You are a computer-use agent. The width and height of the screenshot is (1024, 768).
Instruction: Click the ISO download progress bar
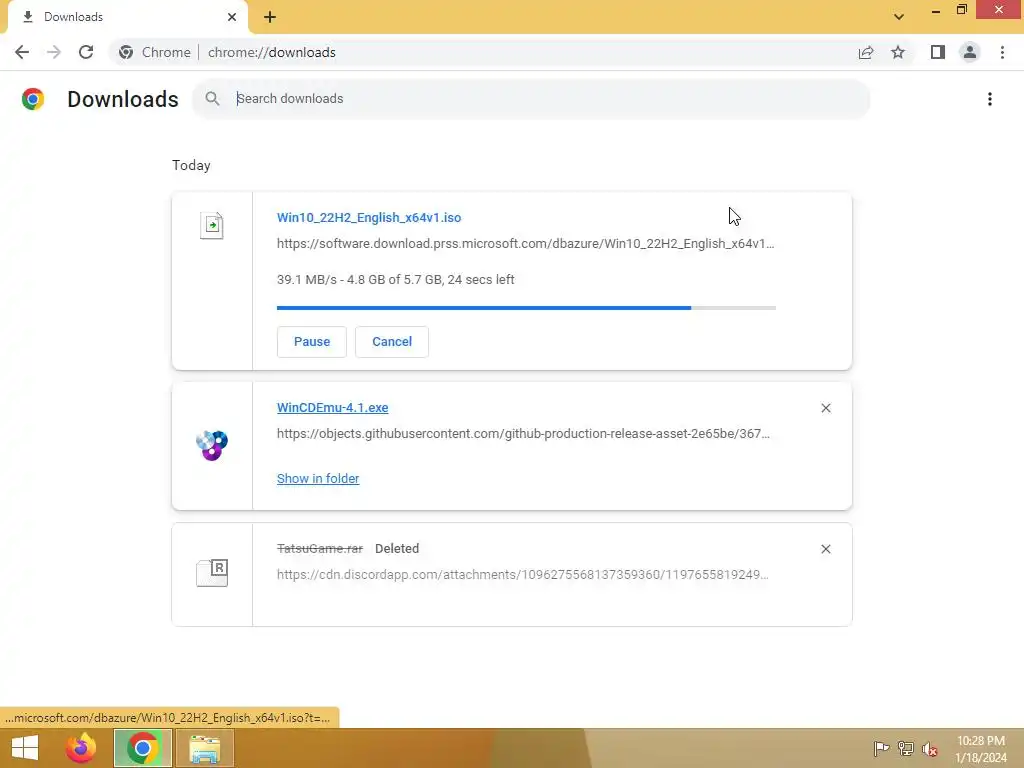point(526,308)
